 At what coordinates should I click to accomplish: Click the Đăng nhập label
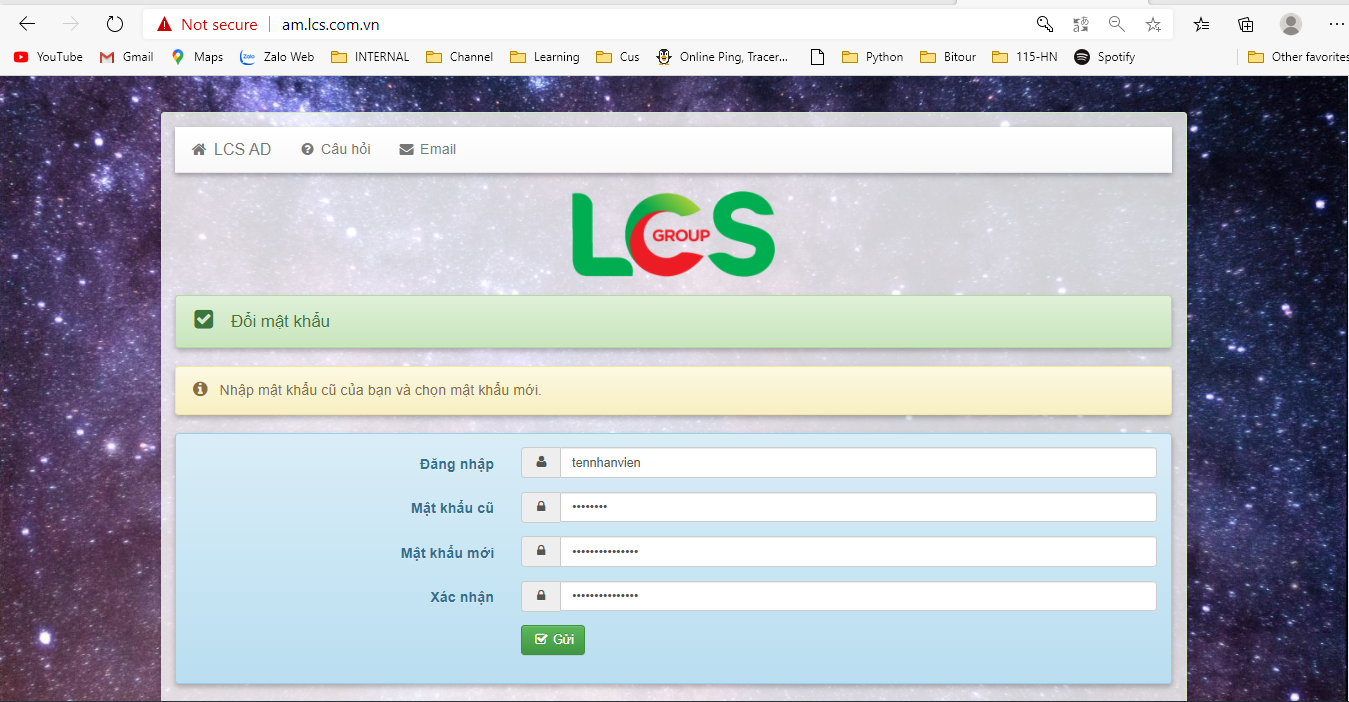(457, 464)
